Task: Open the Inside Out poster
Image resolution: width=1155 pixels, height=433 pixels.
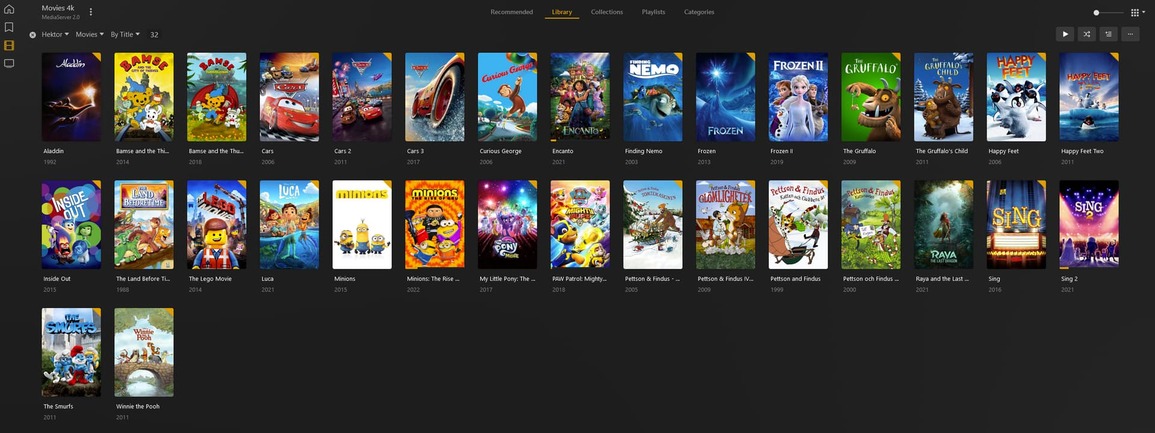Action: (x=71, y=225)
